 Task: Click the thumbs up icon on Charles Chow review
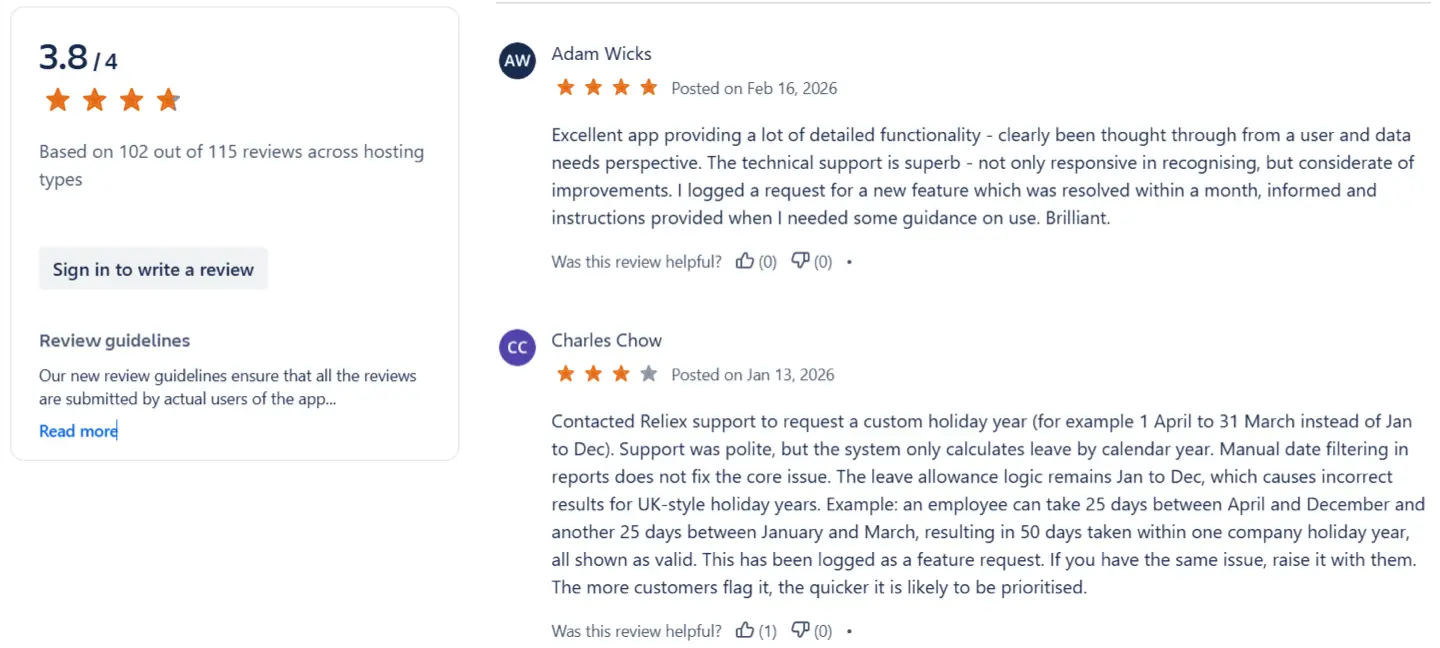[744, 630]
